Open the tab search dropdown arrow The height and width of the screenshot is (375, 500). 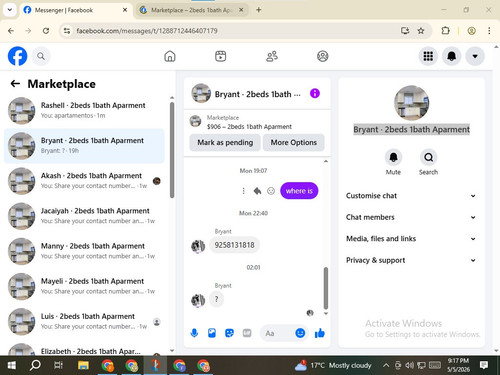click(10, 10)
